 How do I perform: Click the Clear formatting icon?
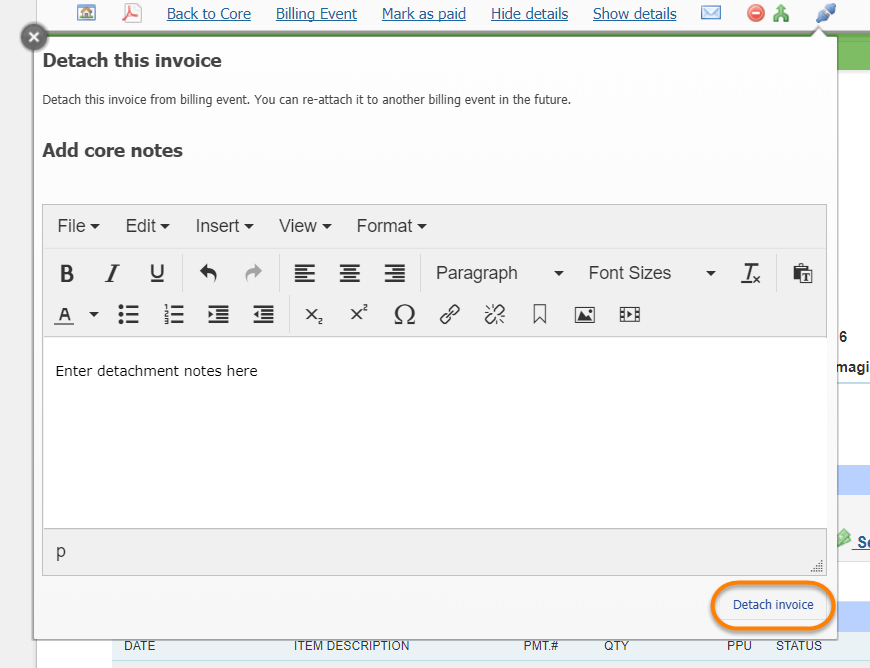point(751,273)
